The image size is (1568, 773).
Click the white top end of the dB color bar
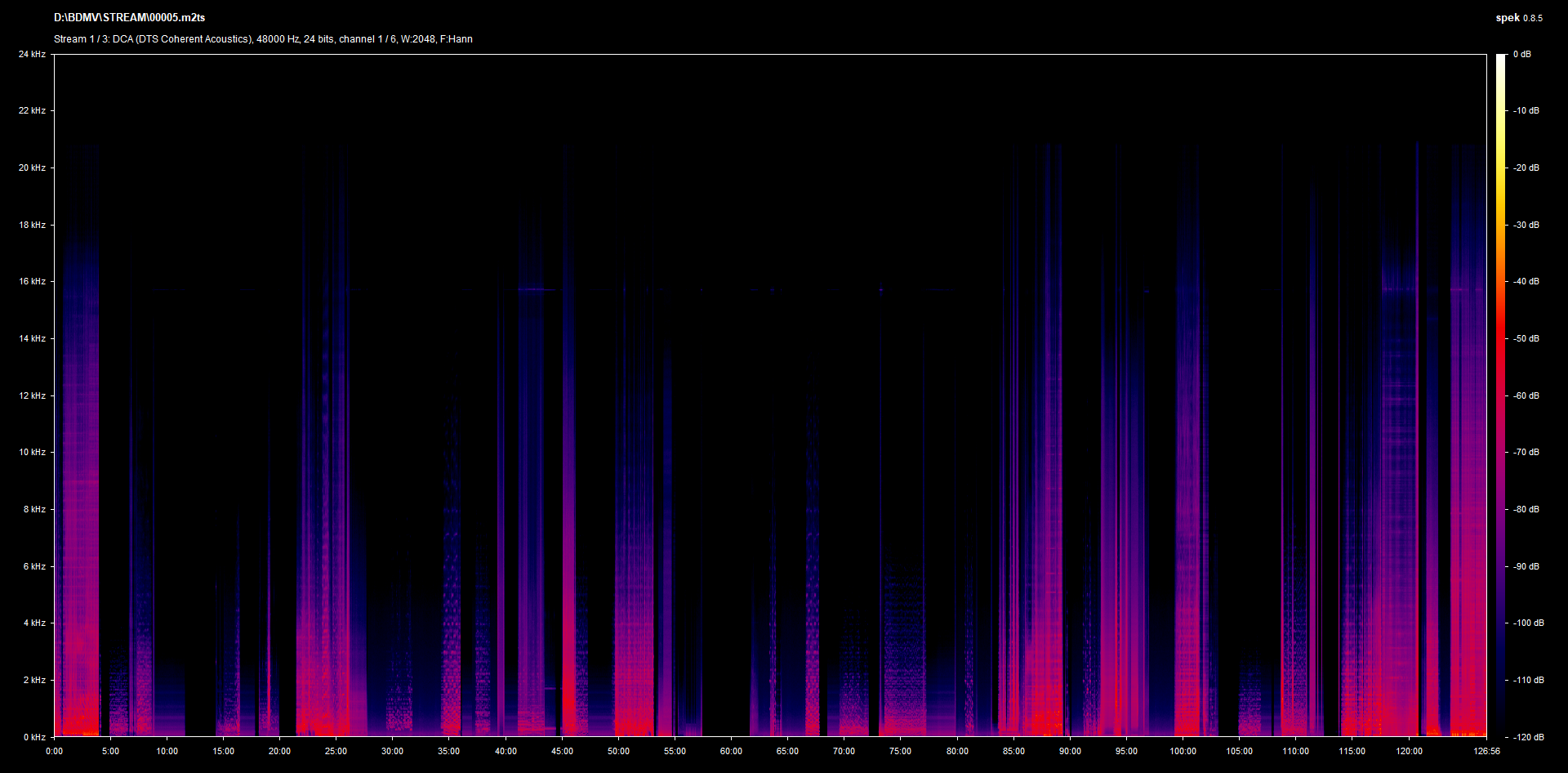(x=1500, y=59)
